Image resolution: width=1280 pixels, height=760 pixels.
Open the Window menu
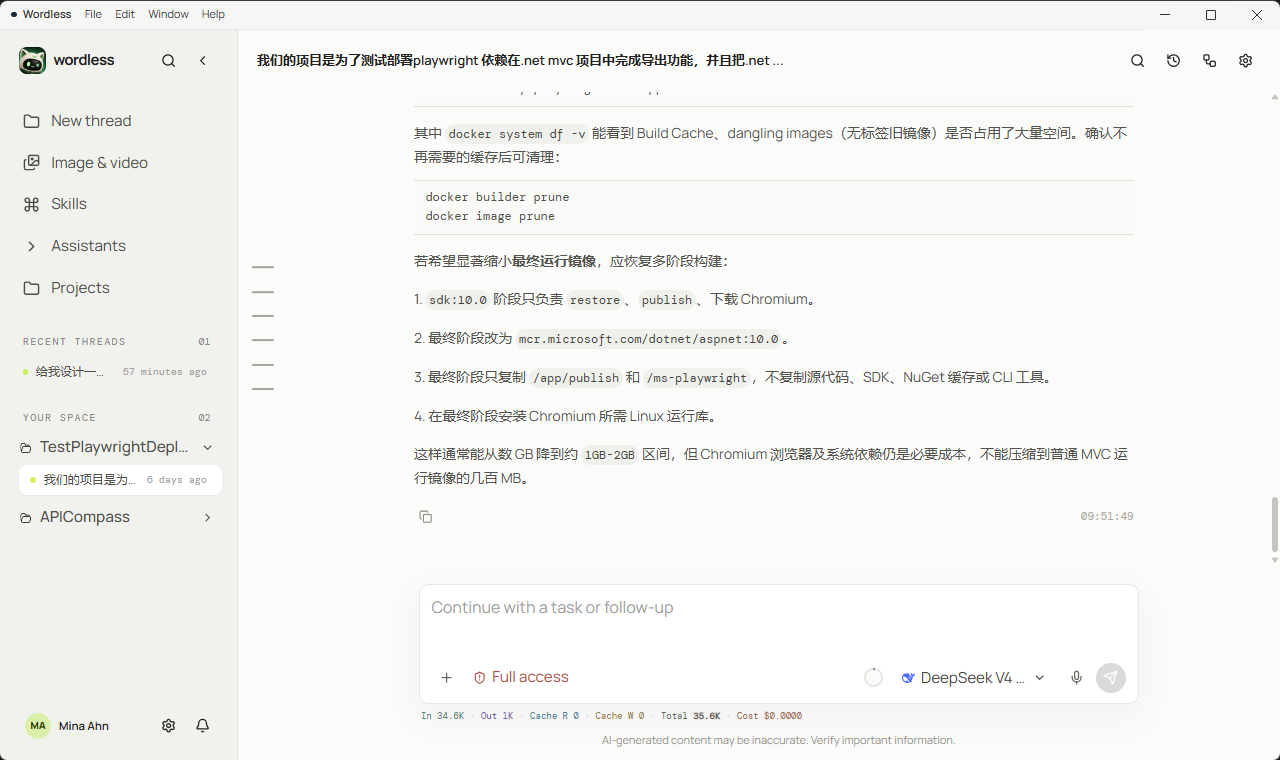click(x=168, y=15)
